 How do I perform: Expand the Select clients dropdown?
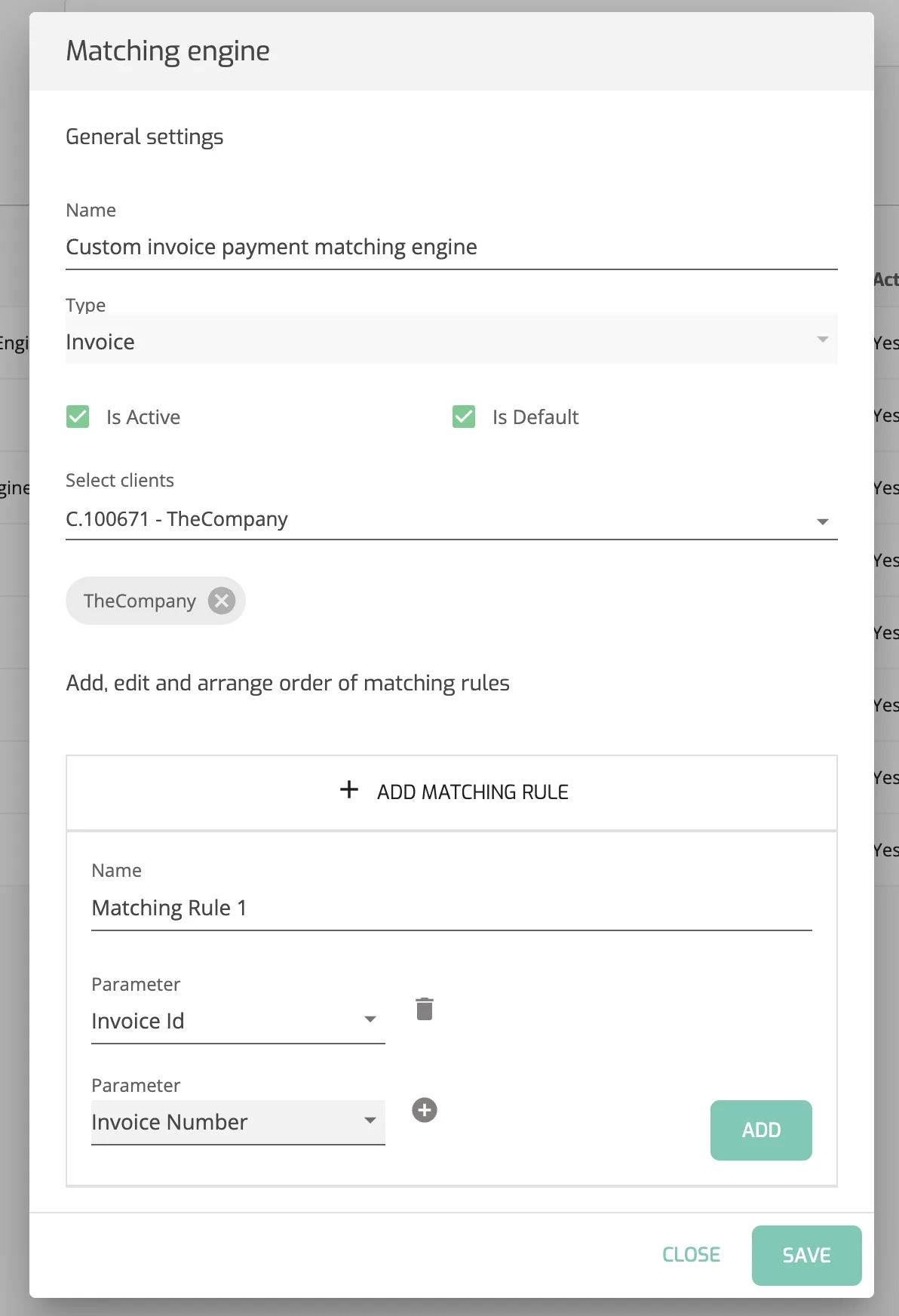[452, 519]
